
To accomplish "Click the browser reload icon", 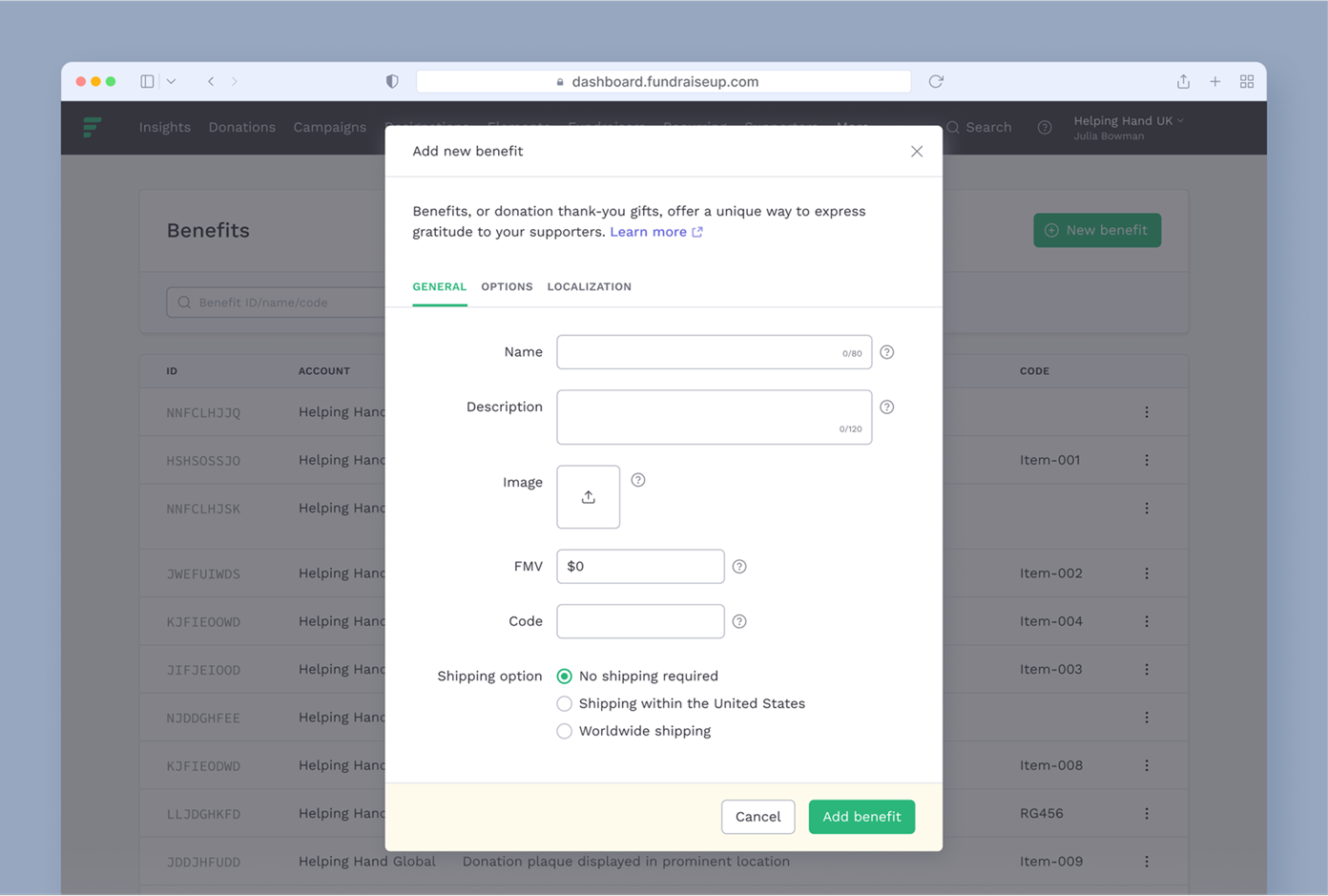I will [935, 81].
